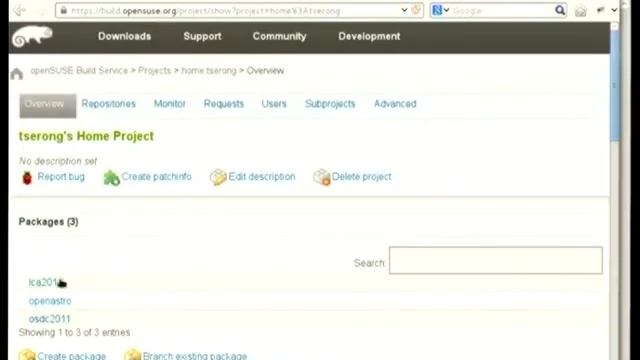Click the Report bug link
640x360 pixels.
point(61,177)
